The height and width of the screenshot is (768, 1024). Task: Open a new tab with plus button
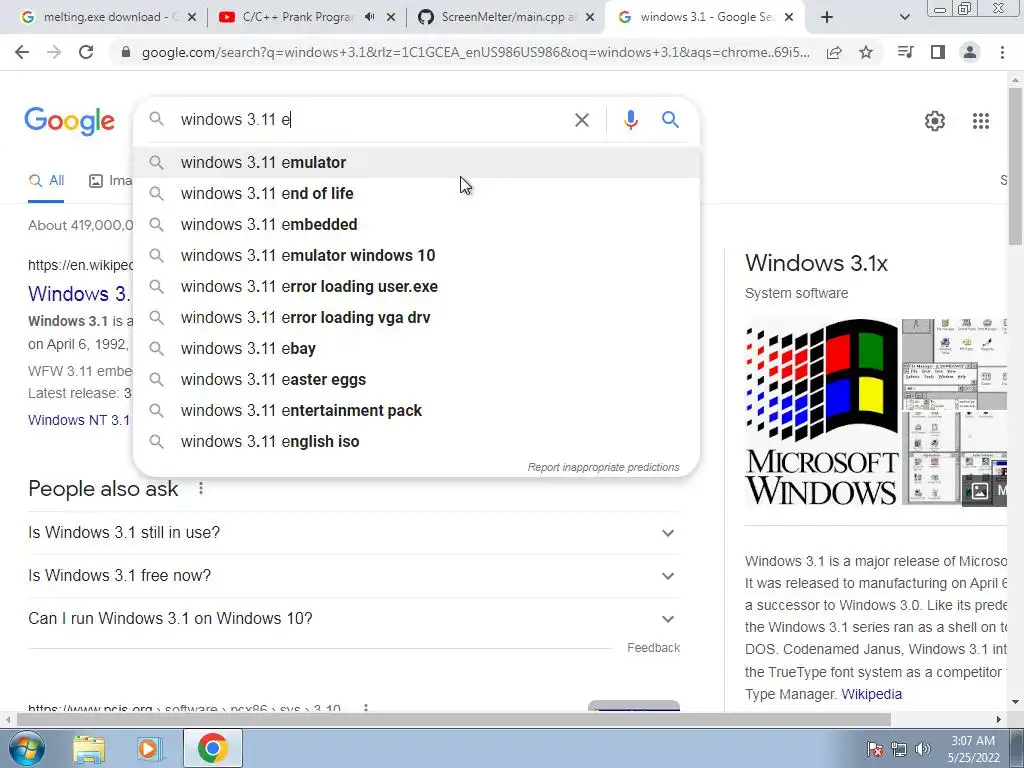[827, 18]
